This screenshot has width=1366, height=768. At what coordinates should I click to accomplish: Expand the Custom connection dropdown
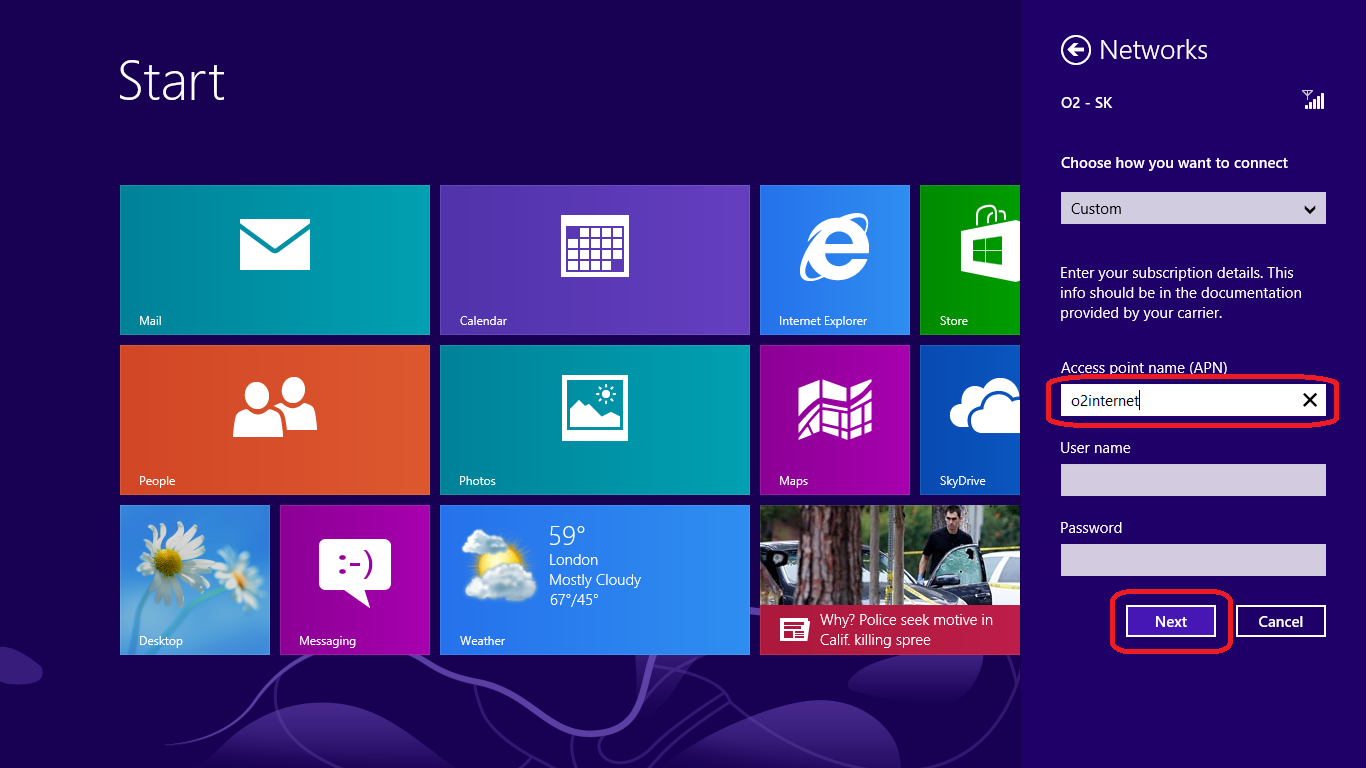1192,209
